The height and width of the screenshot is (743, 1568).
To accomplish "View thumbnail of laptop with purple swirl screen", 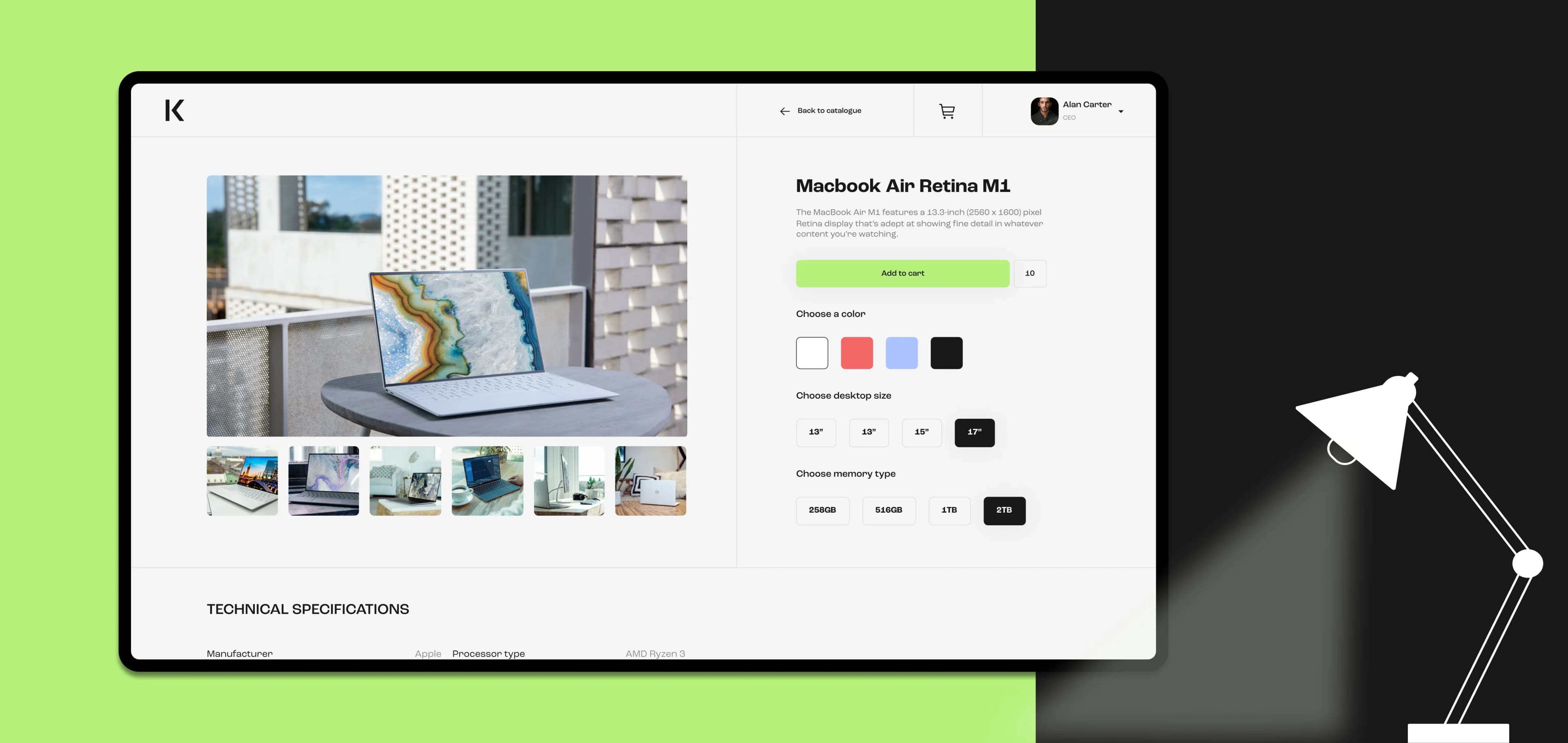I will pyautogui.click(x=324, y=480).
